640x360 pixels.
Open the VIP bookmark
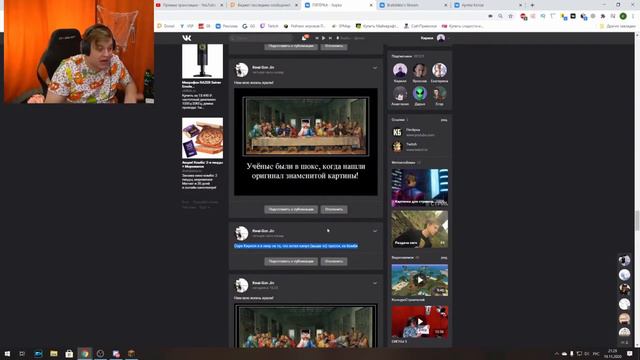coord(187,26)
